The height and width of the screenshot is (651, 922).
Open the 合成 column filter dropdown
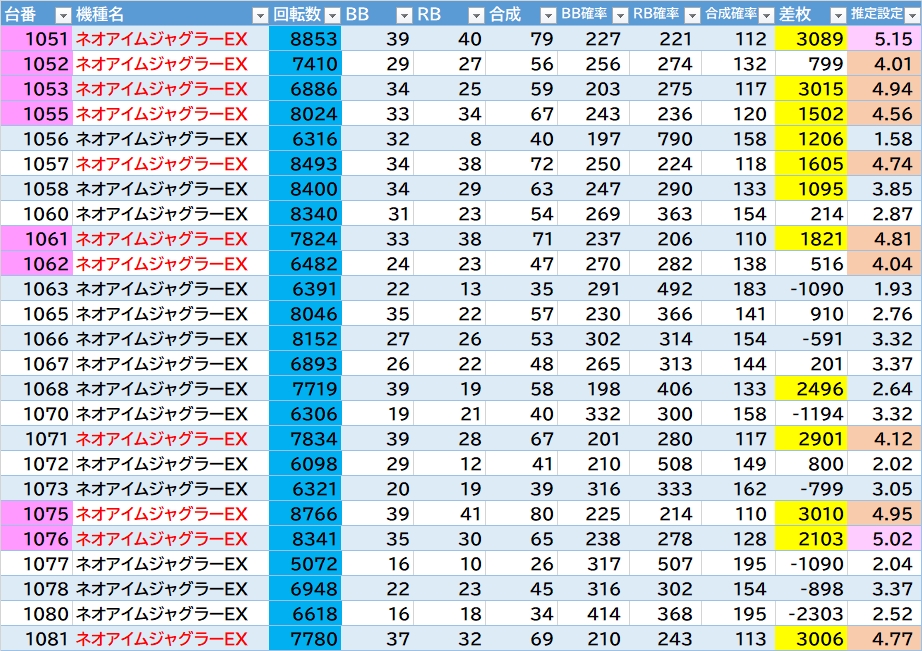[548, 15]
